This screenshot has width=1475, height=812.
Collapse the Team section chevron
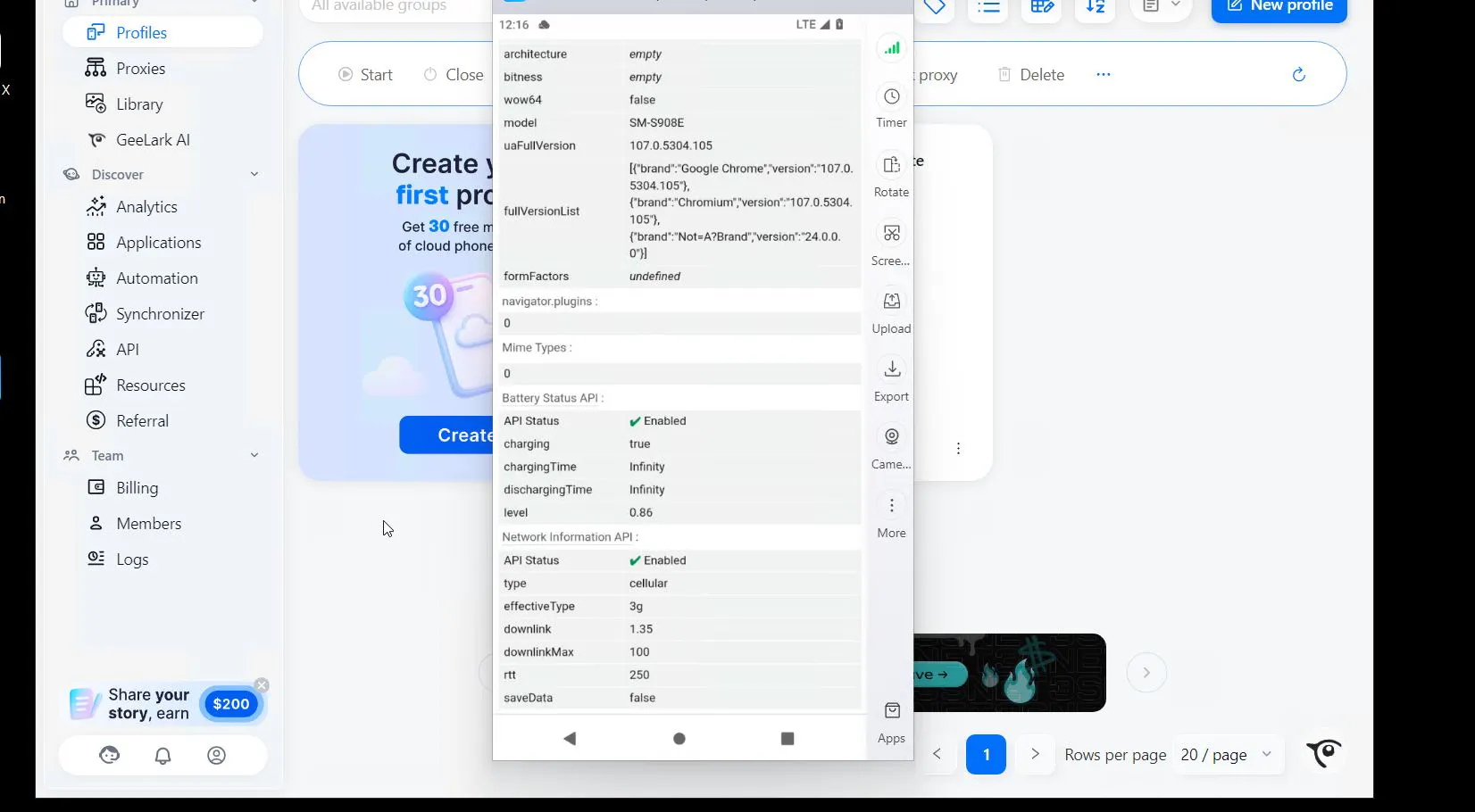pos(254,455)
